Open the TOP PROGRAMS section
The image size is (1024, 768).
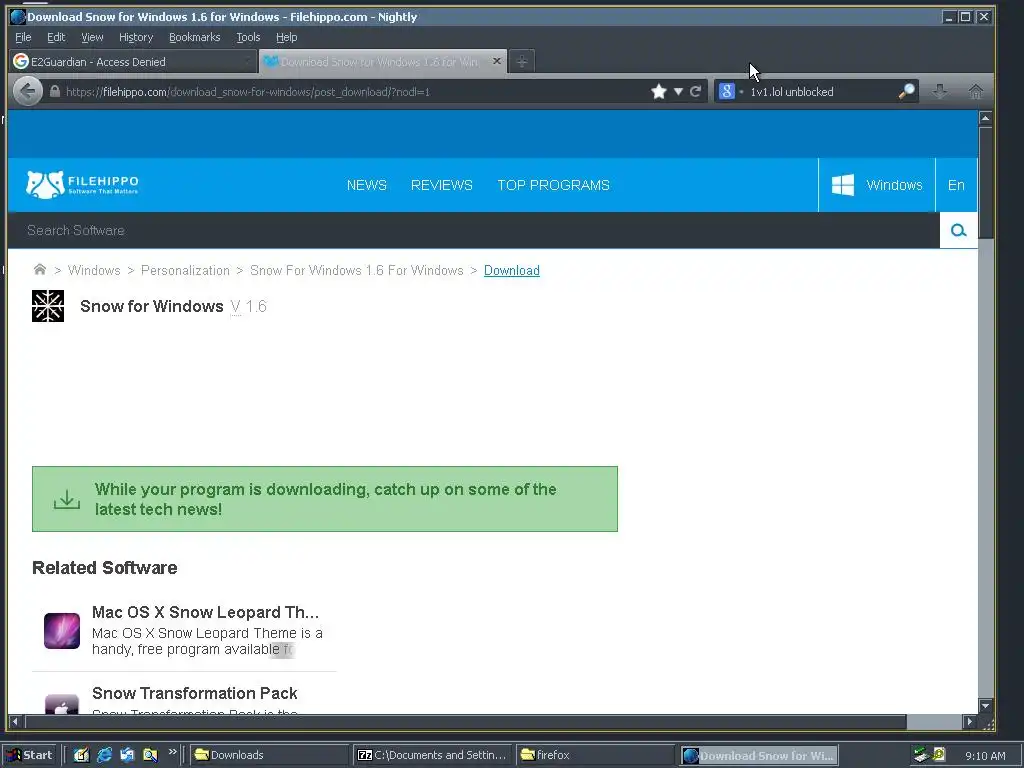[553, 185]
